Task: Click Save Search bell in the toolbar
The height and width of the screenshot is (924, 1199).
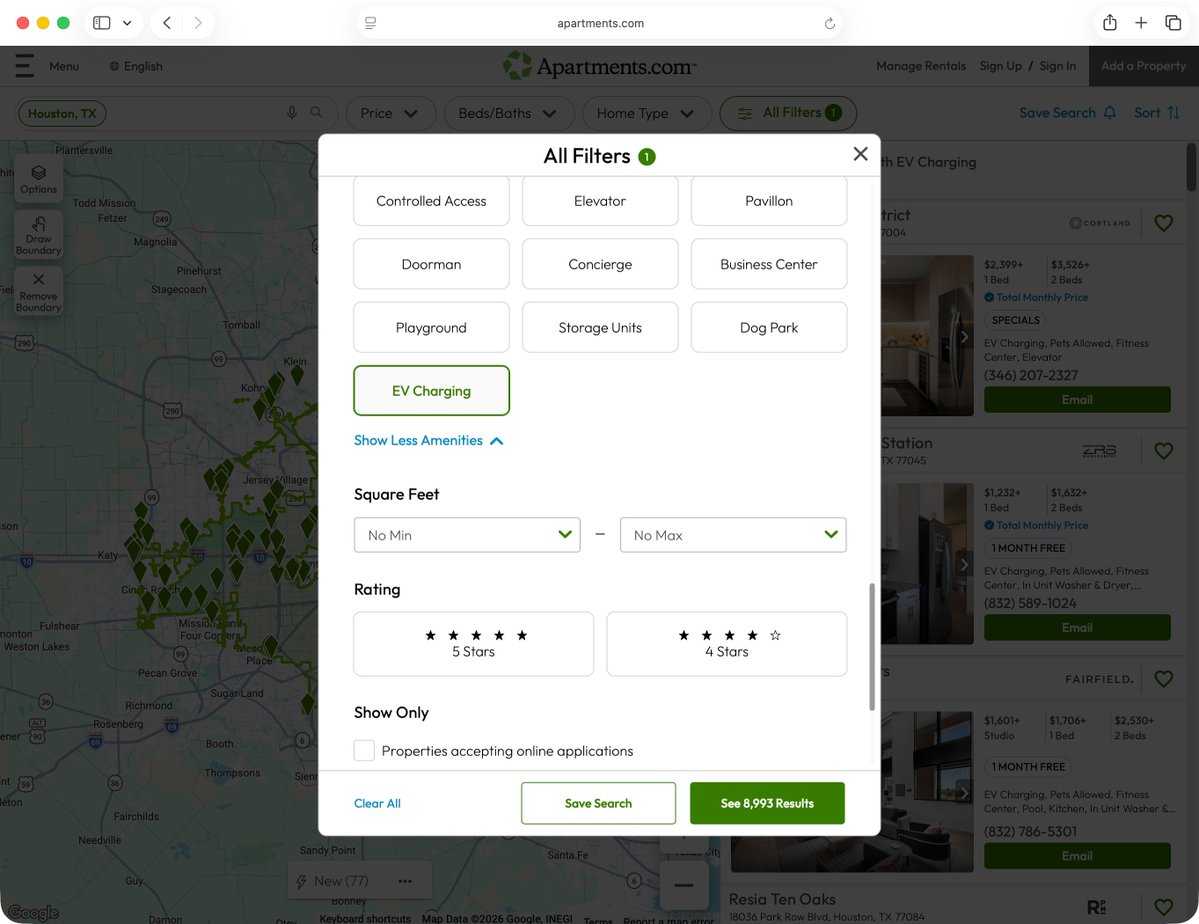Action: pos(1067,112)
